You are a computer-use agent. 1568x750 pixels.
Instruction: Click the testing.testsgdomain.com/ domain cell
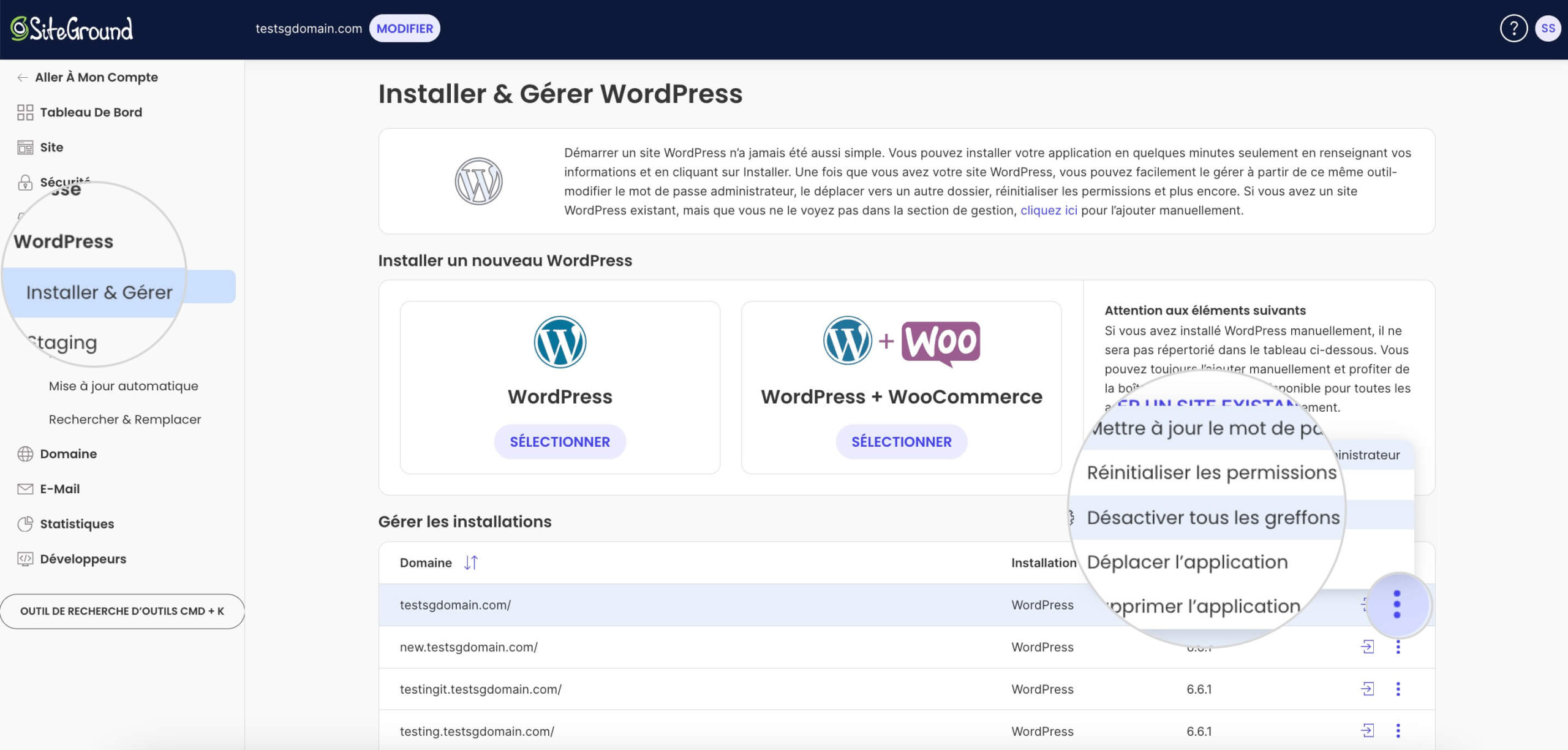coord(477,731)
